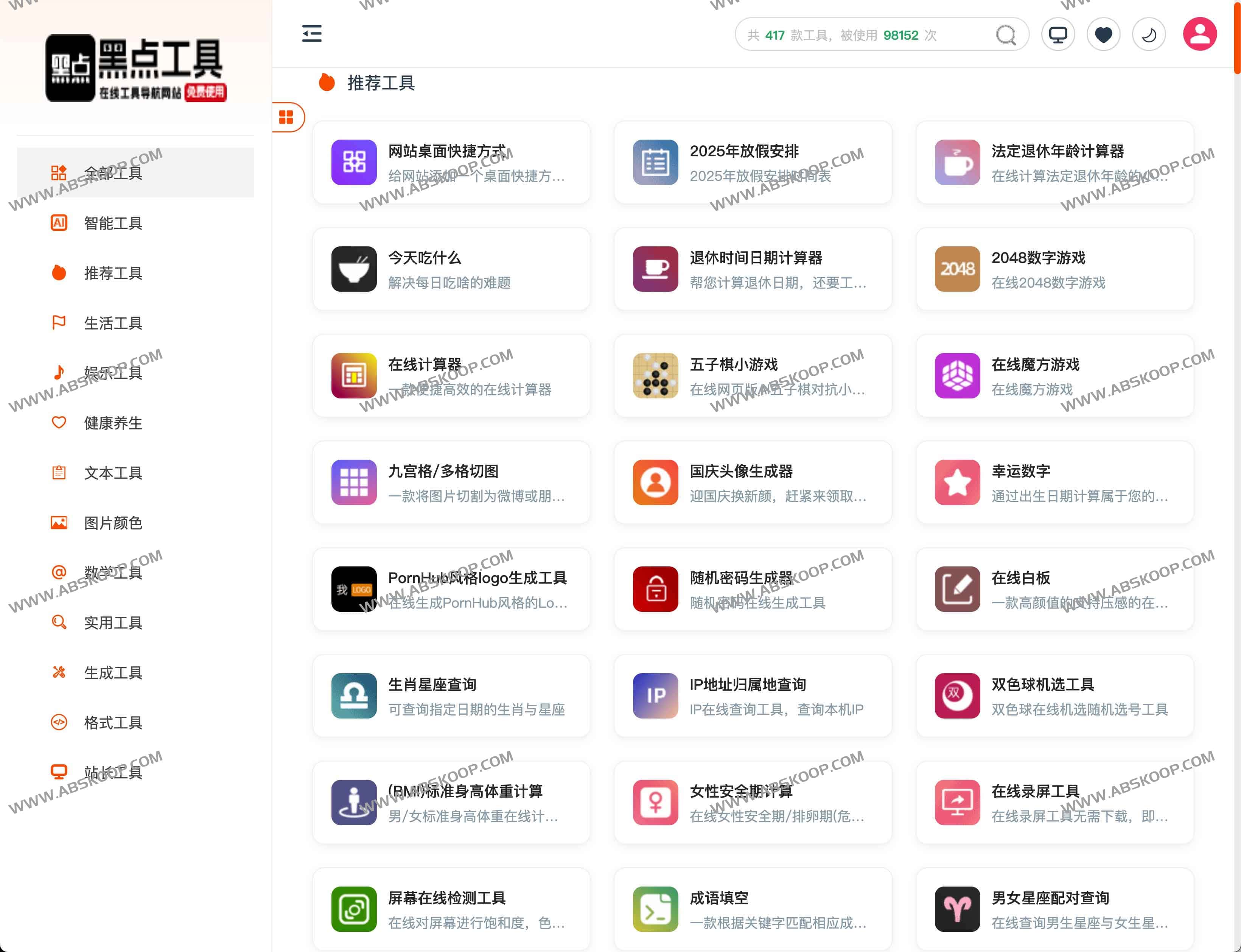
Task: Collapse the sidebar with the menu-fold icon
Action: coord(312,34)
